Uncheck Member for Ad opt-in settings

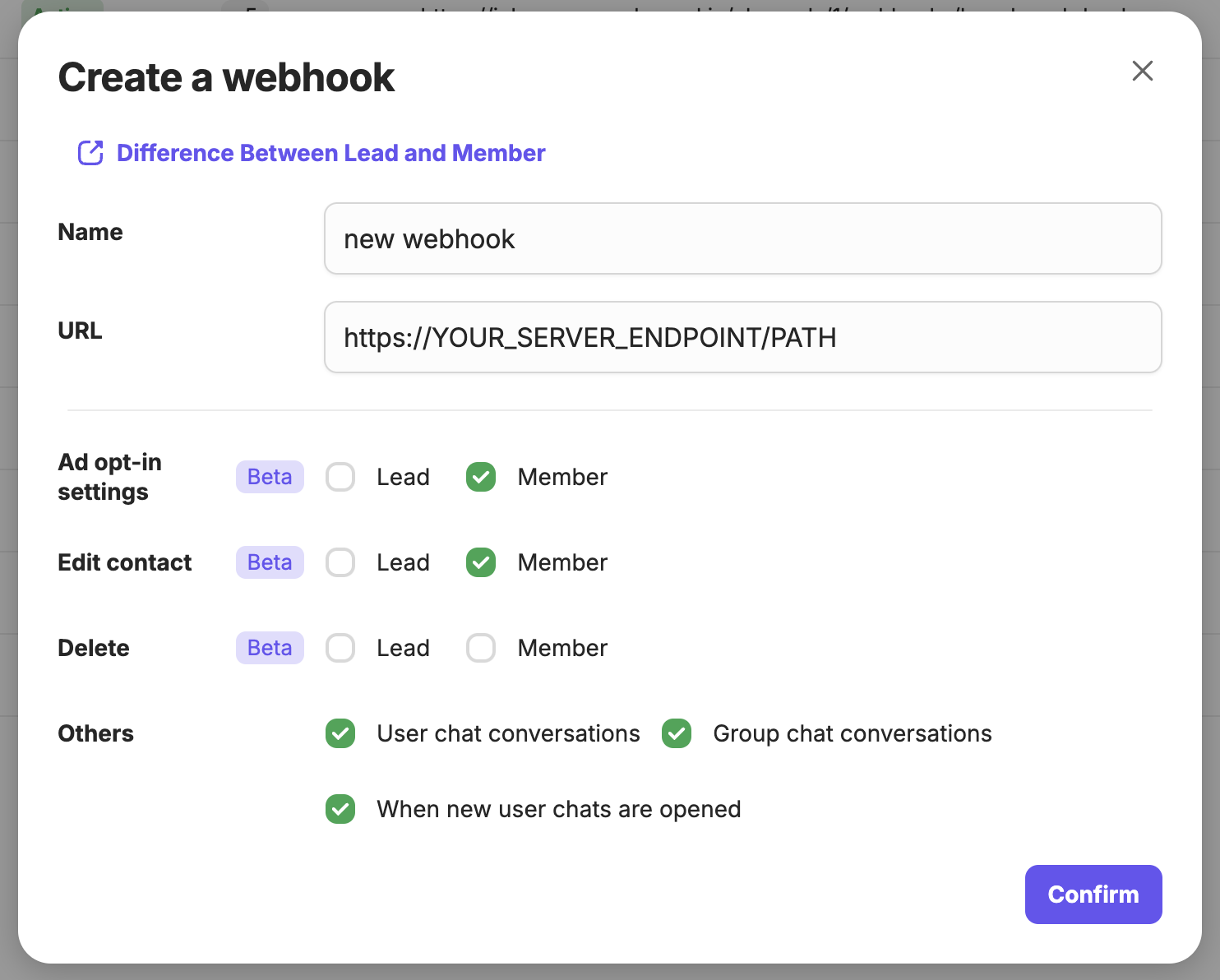click(481, 477)
